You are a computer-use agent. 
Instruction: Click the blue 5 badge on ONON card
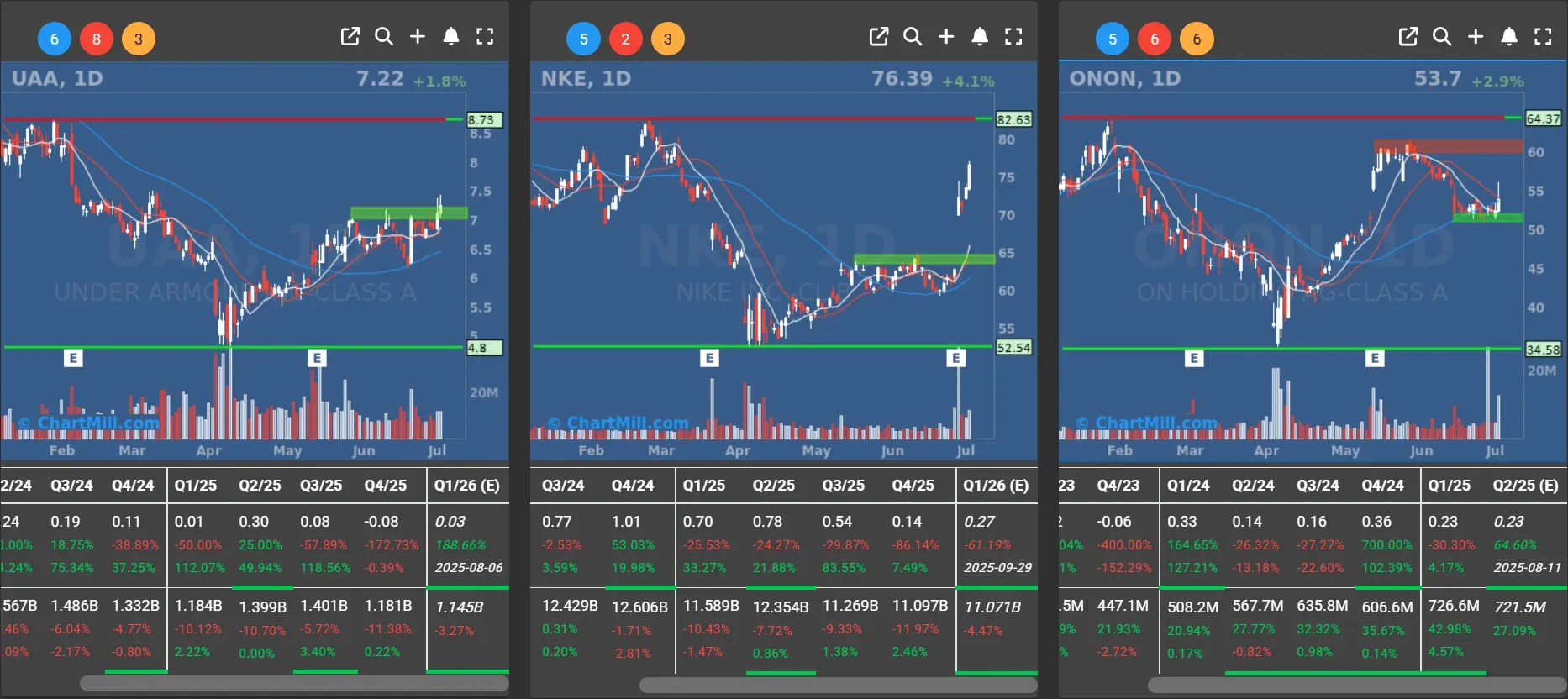[x=1113, y=39]
